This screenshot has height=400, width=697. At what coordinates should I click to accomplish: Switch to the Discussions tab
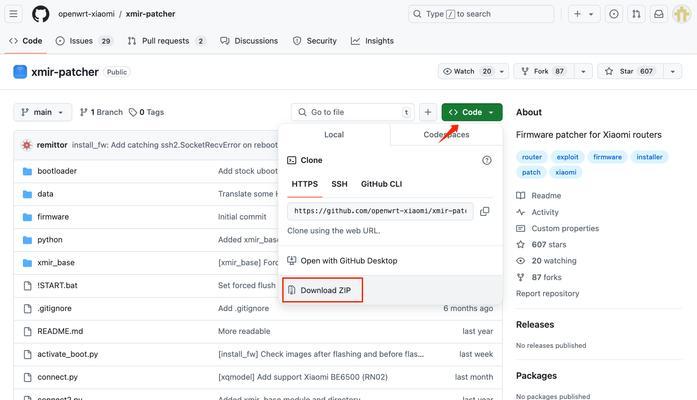[249, 41]
